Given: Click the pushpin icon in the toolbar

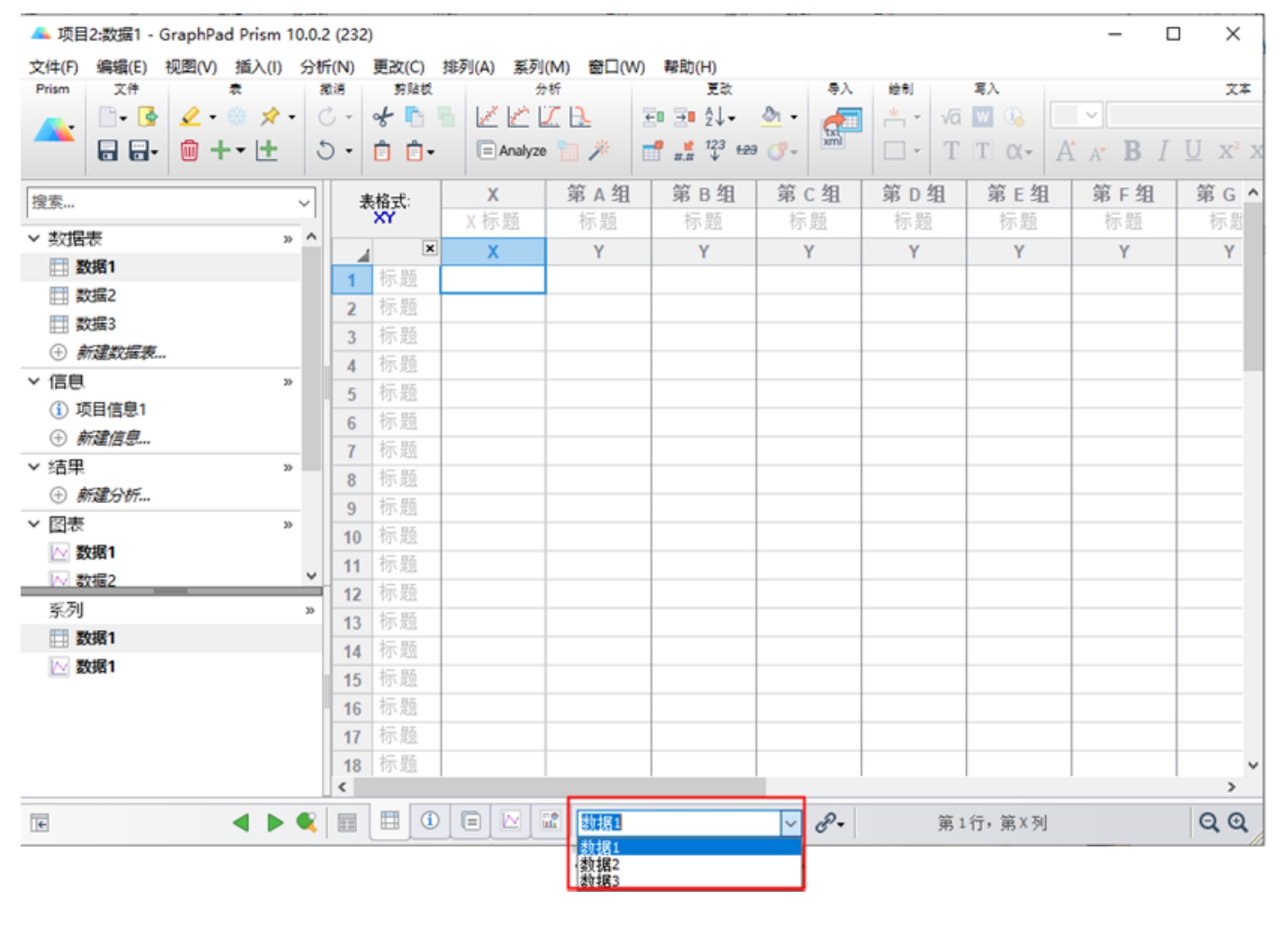Looking at the screenshot, I should coord(270,117).
